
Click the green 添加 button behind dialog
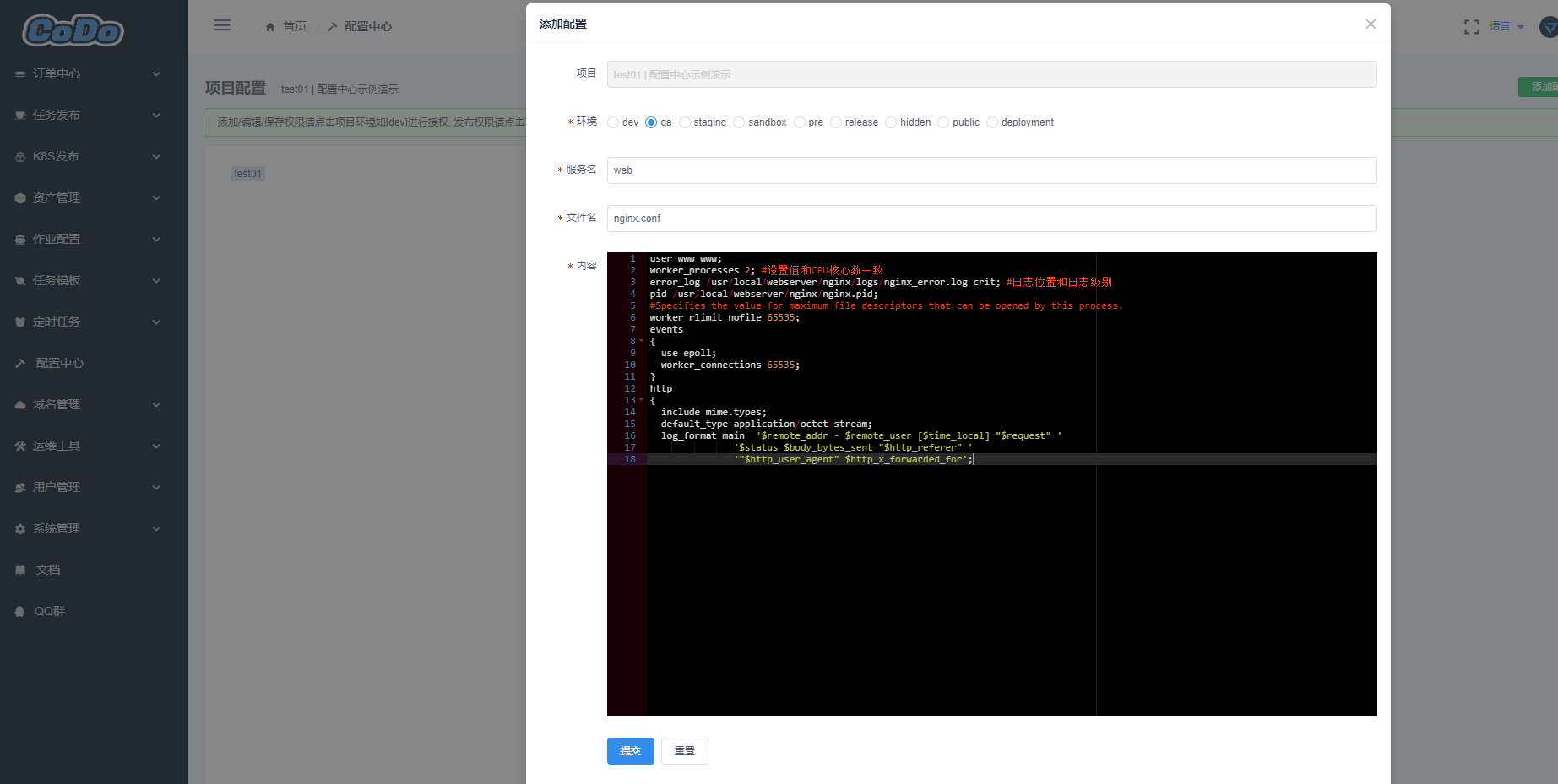pyautogui.click(x=1539, y=87)
